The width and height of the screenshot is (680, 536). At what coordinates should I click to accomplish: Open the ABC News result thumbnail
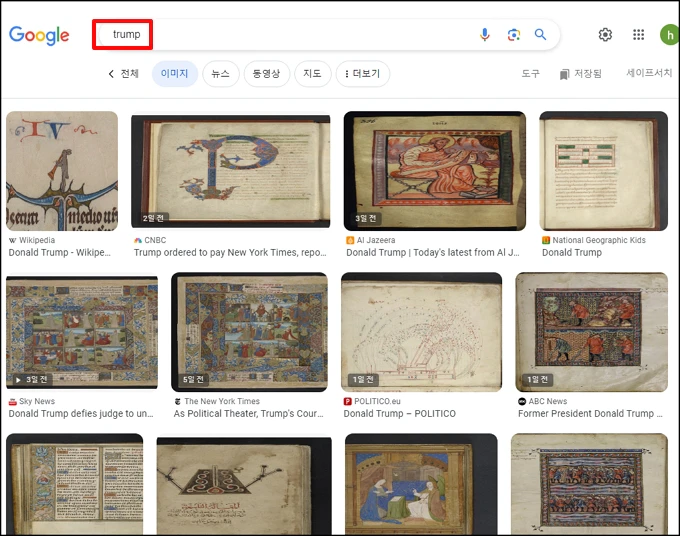[592, 332]
